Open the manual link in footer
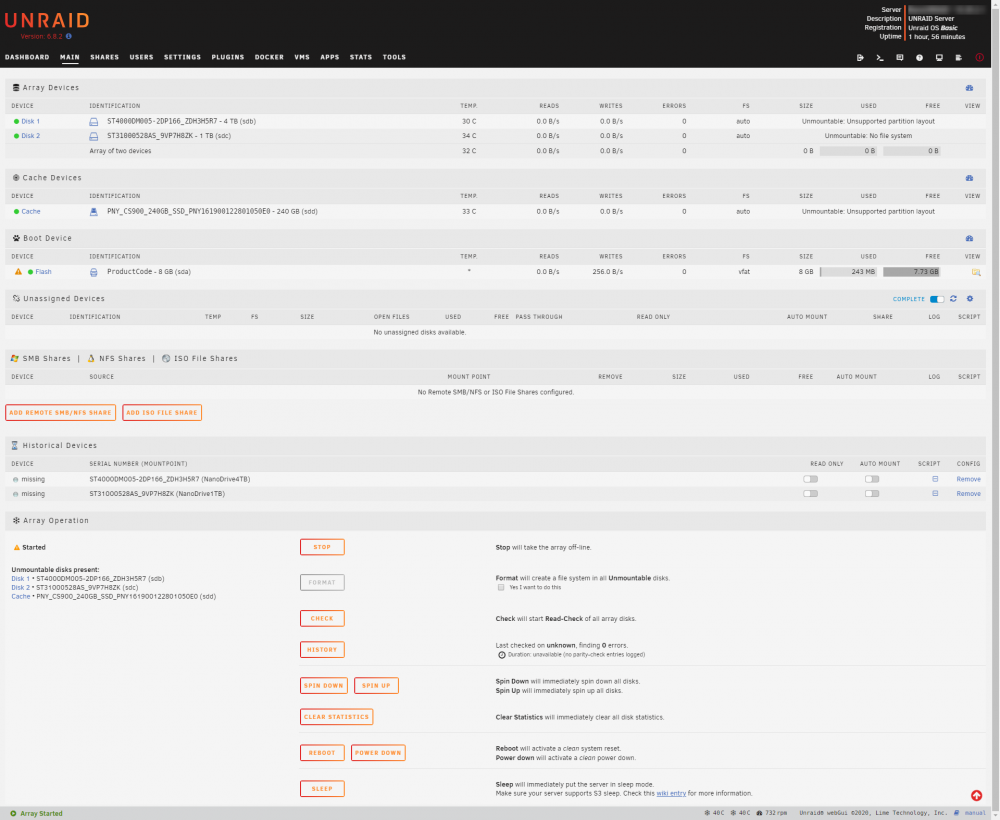Viewport: 1000px width, 820px height. pos(975,813)
